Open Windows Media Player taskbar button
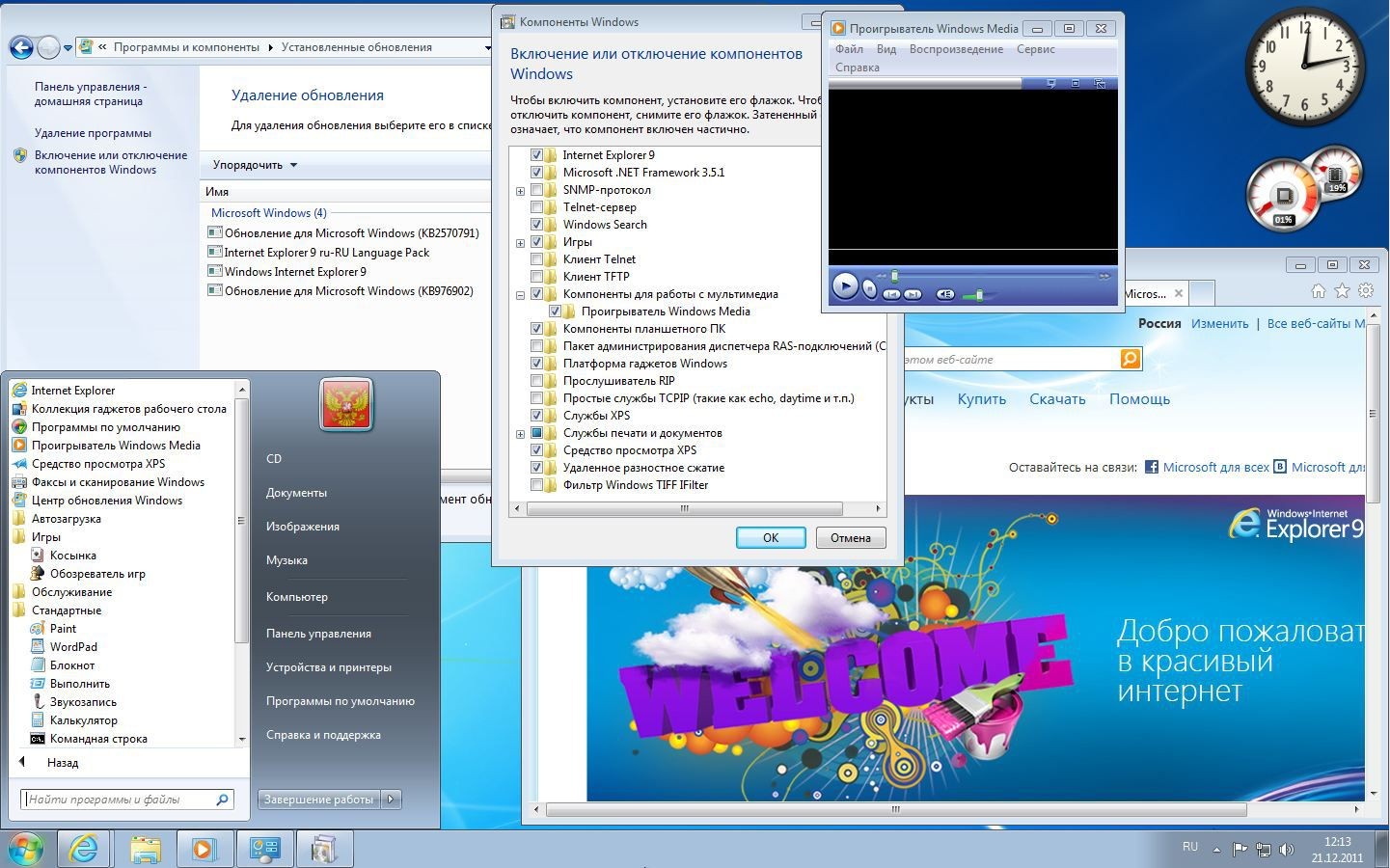The width and height of the screenshot is (1390, 868). click(x=204, y=849)
